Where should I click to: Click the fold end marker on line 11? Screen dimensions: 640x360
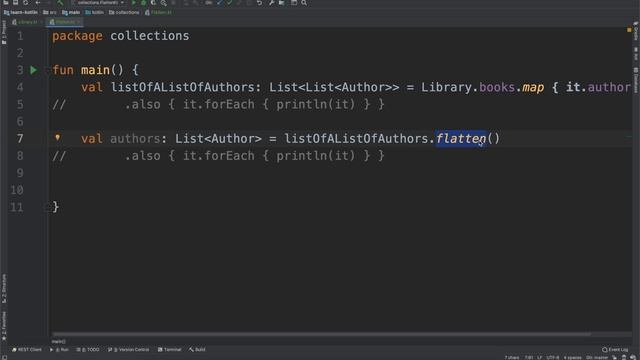[47, 207]
